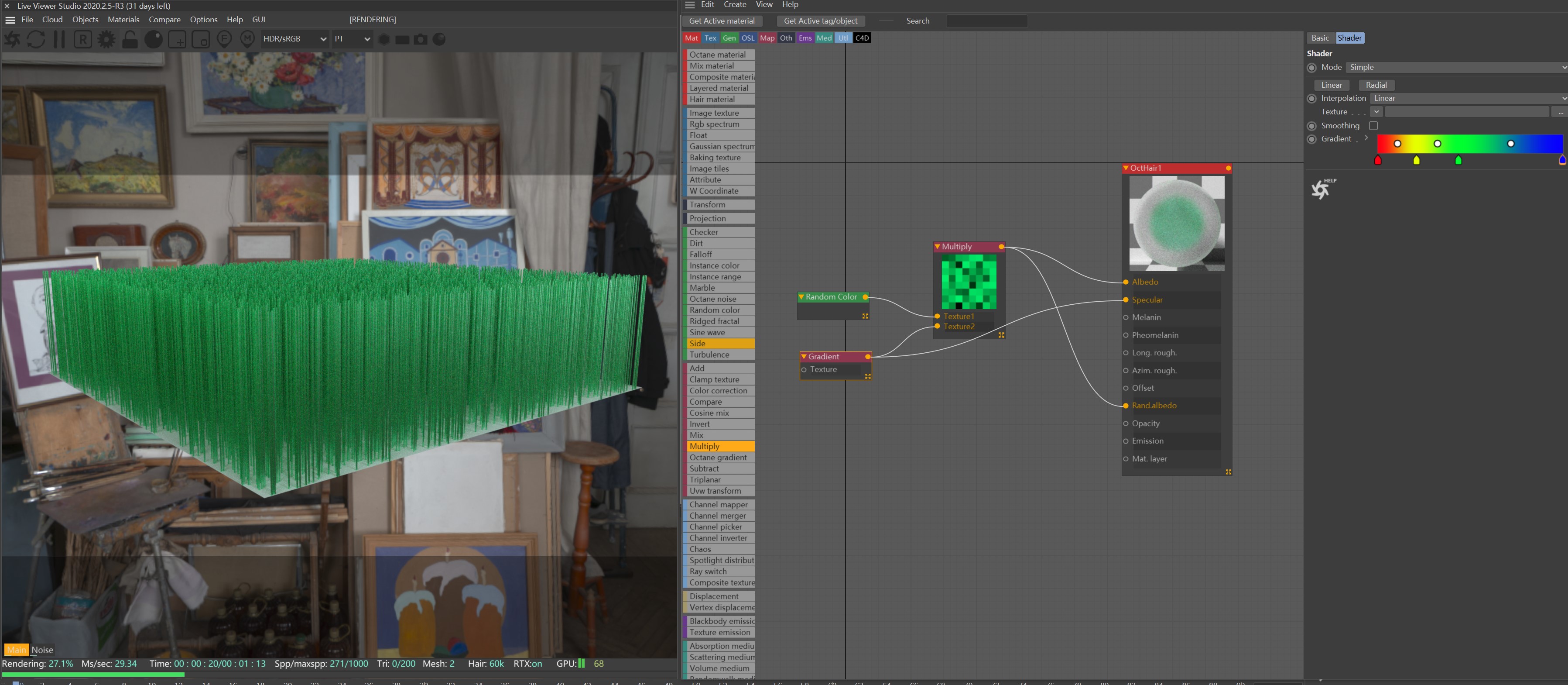The width and height of the screenshot is (1568, 685).
Task: Pause rendering with the pause icon
Action: tap(59, 40)
